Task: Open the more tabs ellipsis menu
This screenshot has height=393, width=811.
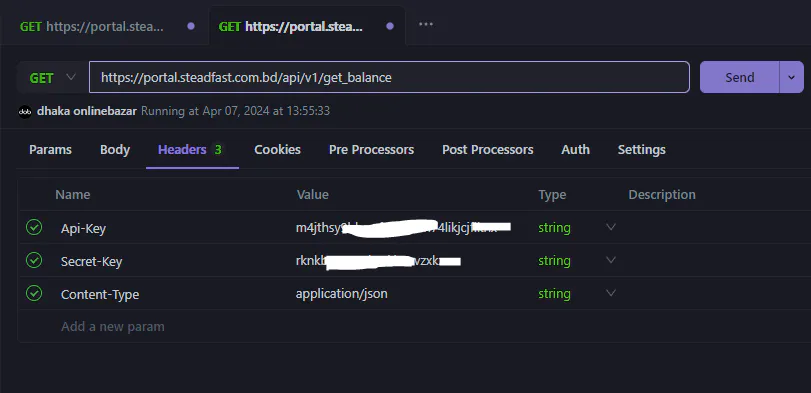Action: pyautogui.click(x=426, y=24)
